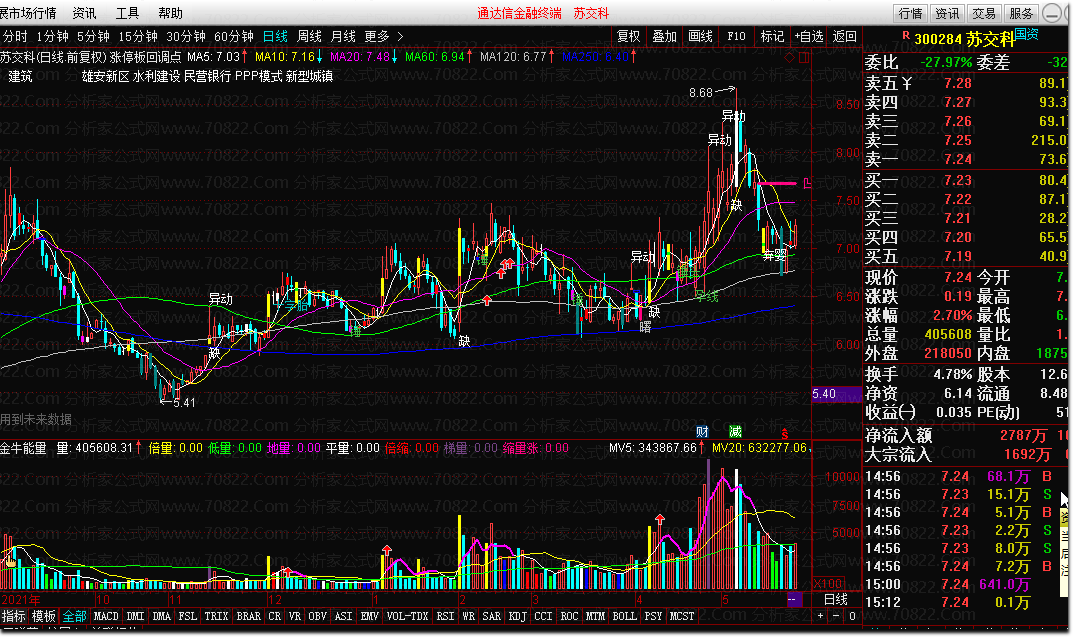Viewport: 1074px width, 637px height.
Task: Switch to the TRIX indicator
Action: [x=216, y=616]
